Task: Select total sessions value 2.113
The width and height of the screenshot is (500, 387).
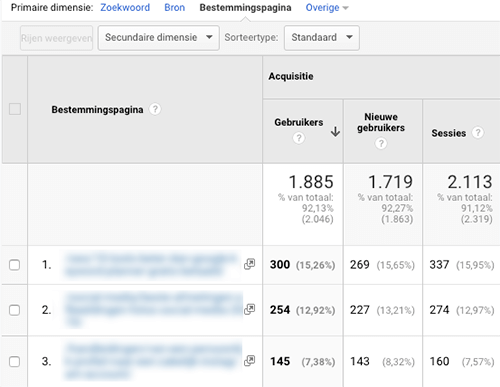Action: pos(470,182)
